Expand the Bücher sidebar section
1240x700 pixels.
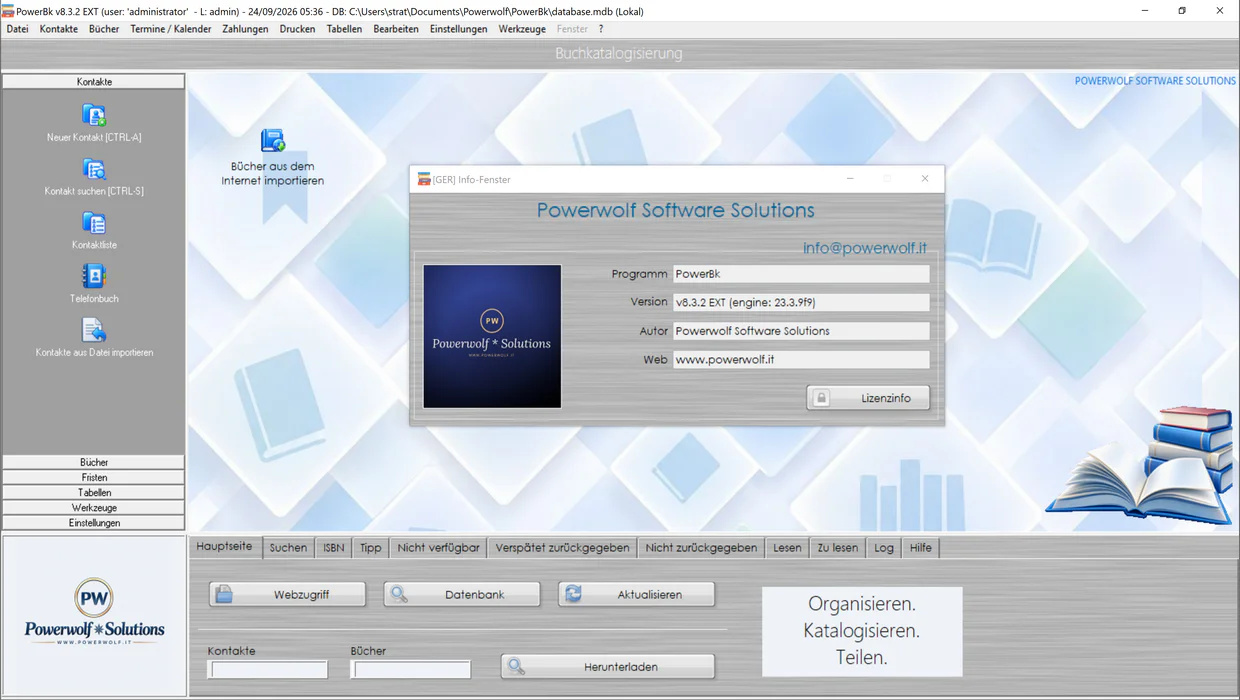(94, 462)
